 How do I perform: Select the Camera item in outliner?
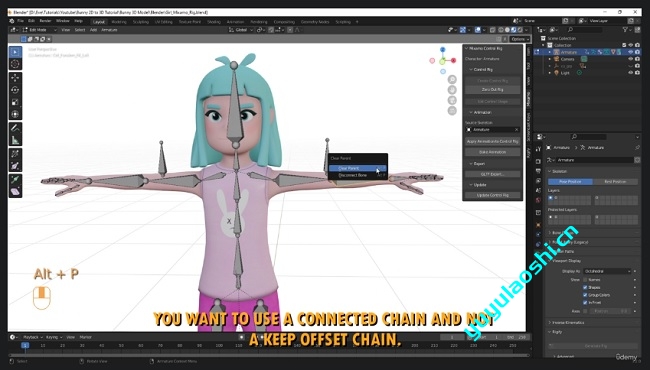pos(568,59)
